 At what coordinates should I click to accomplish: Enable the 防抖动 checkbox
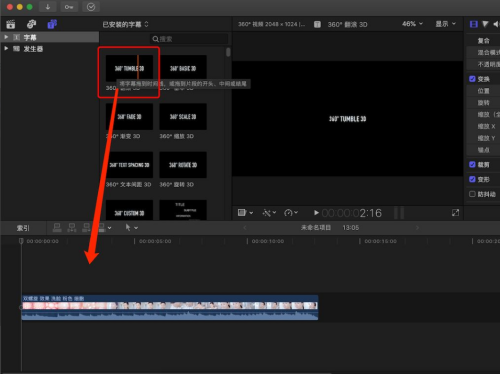472,194
